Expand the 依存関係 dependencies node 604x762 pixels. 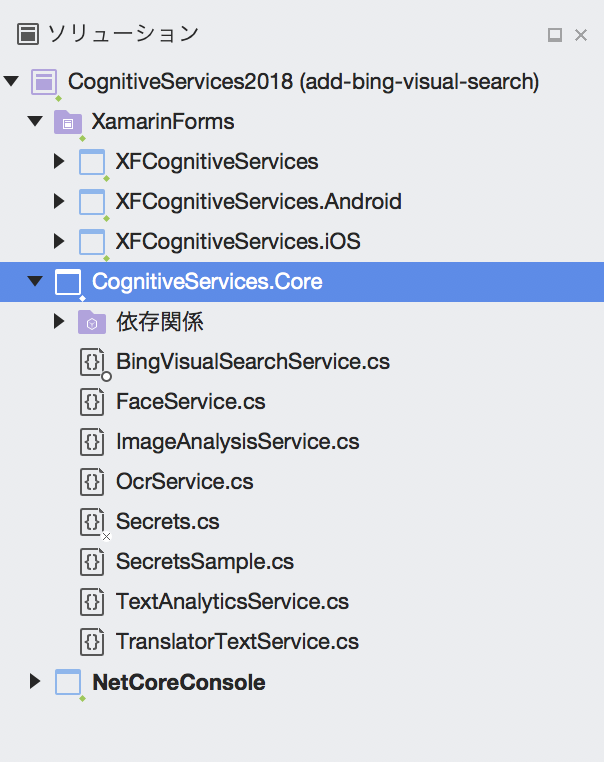[59, 321]
